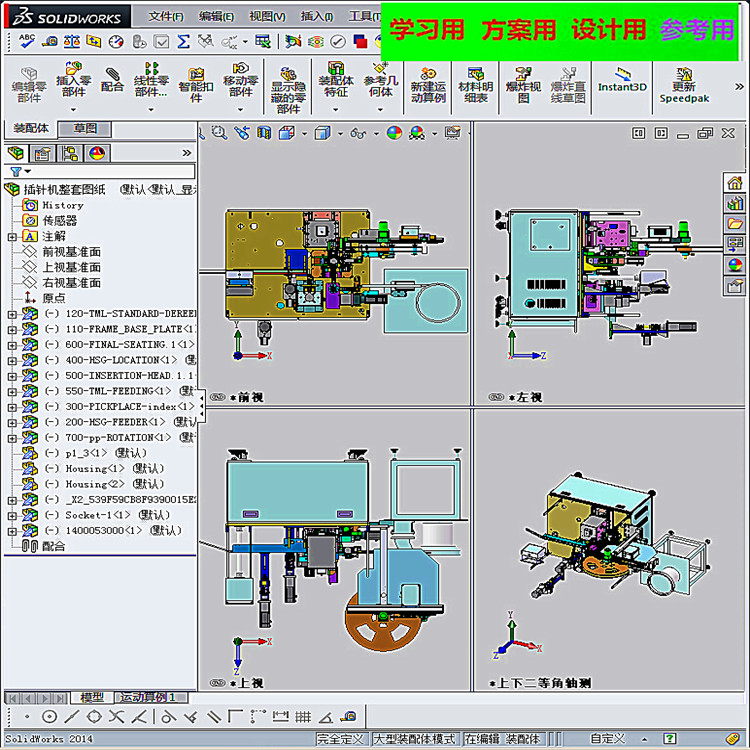The width and height of the screenshot is (750, 750).
Task: Click 自定义 units in status bar
Action: pyautogui.click(x=607, y=738)
